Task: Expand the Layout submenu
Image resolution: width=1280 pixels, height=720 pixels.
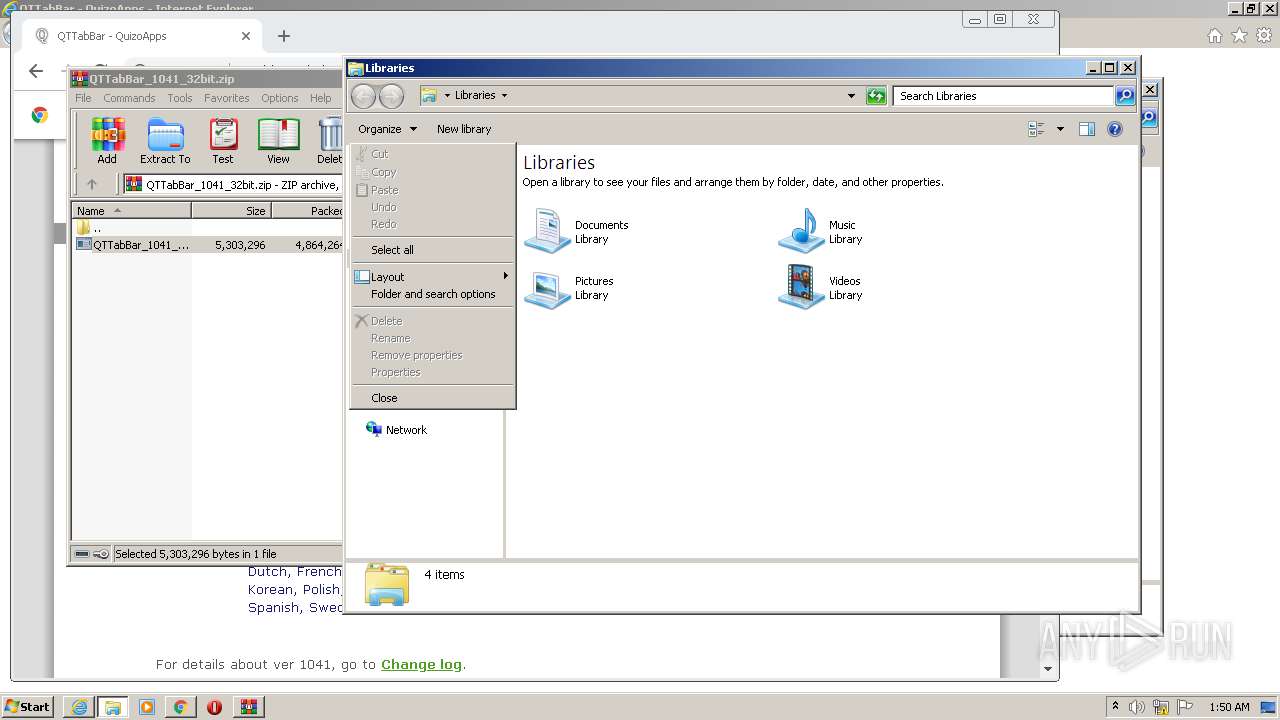Action: point(432,277)
